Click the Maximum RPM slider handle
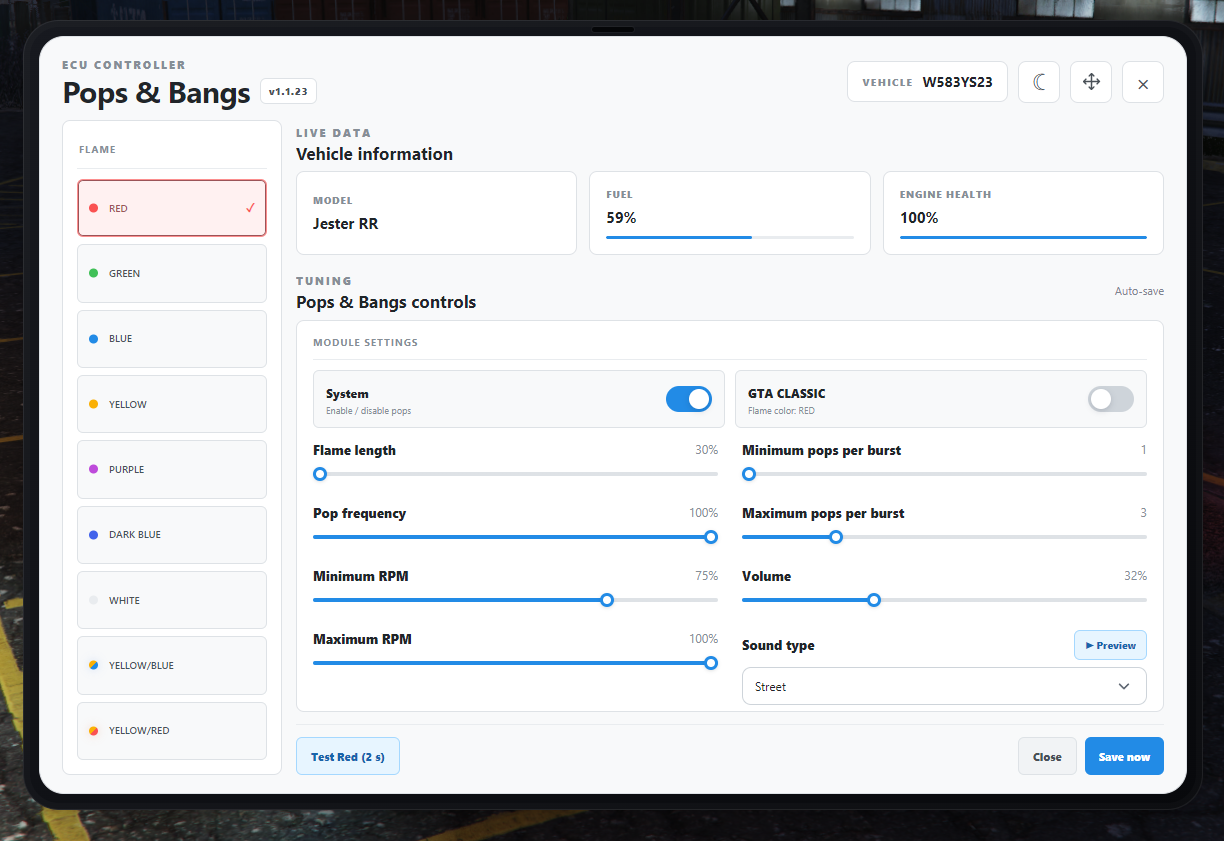Viewport: 1224px width, 841px height. pos(711,663)
